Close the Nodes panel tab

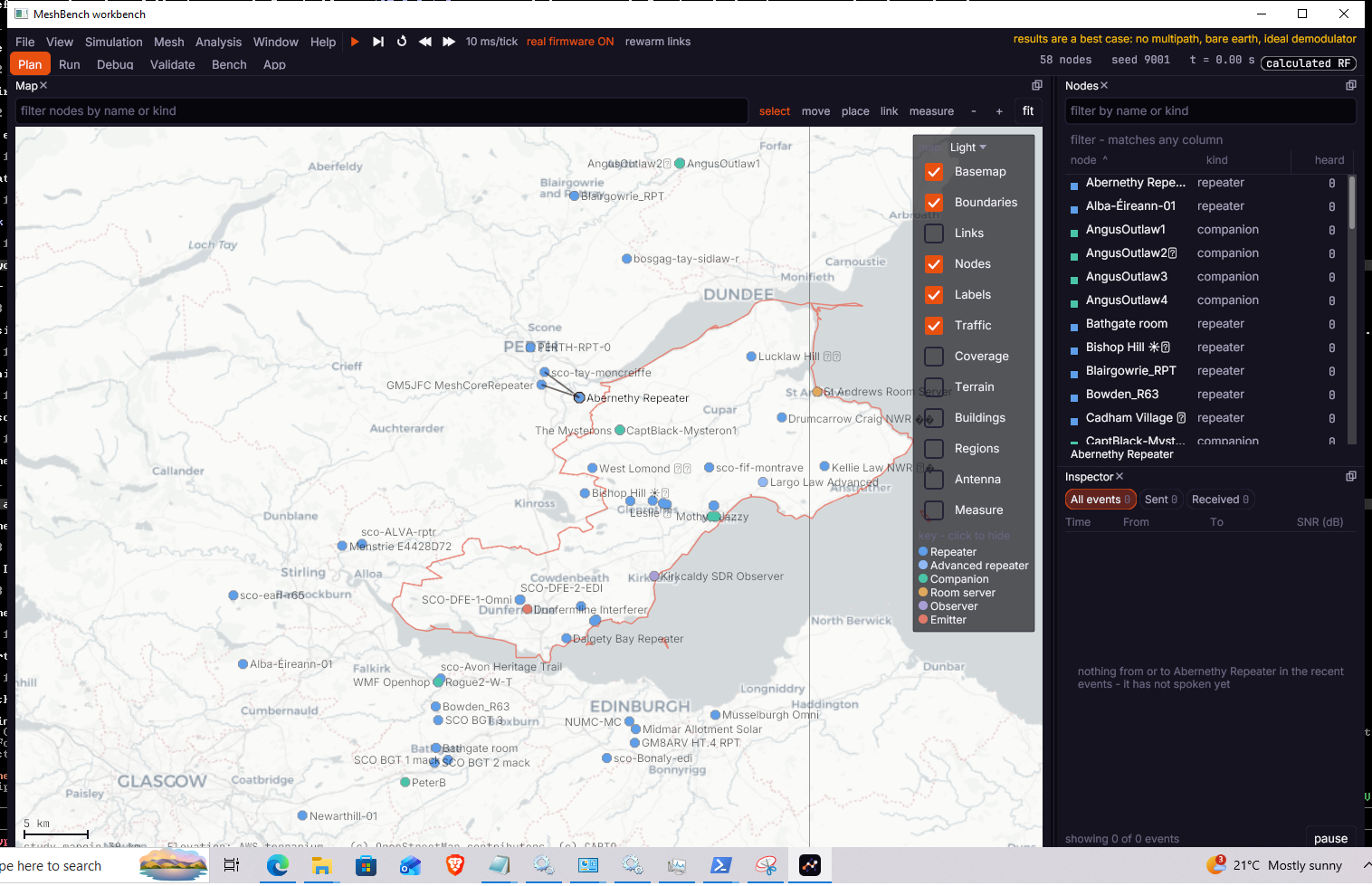click(x=1104, y=85)
